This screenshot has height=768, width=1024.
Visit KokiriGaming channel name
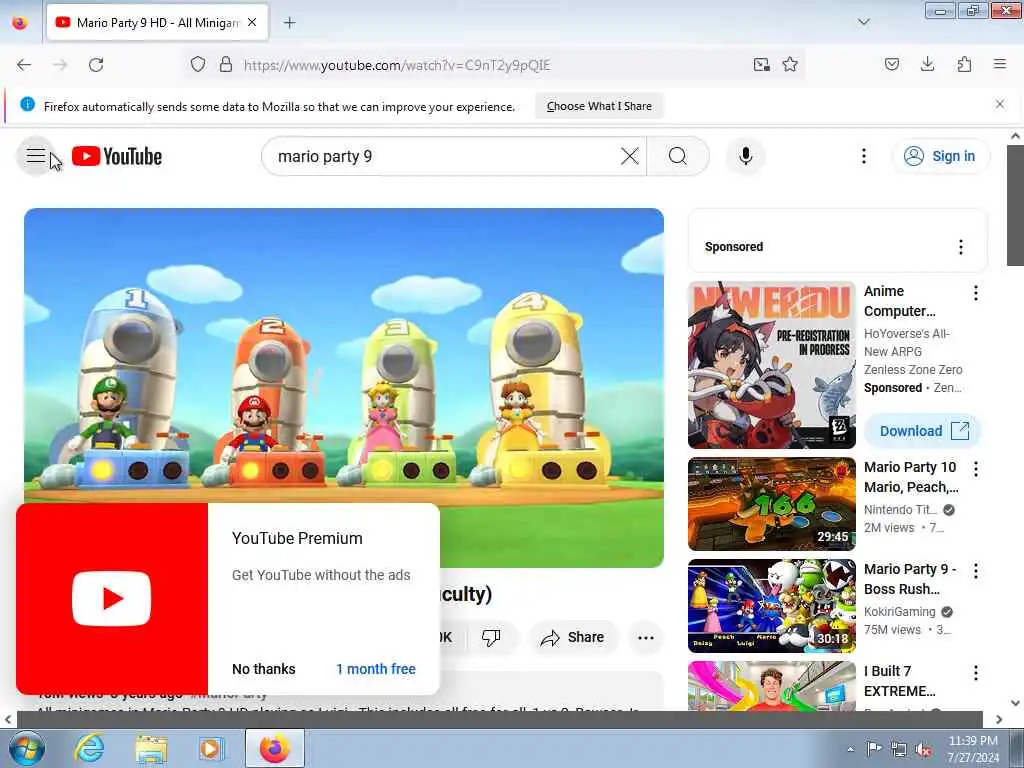tap(899, 612)
